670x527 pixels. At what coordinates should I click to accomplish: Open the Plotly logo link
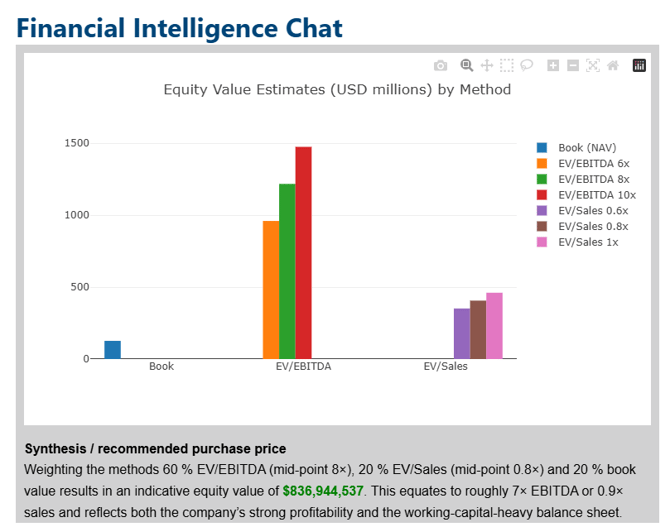point(640,66)
